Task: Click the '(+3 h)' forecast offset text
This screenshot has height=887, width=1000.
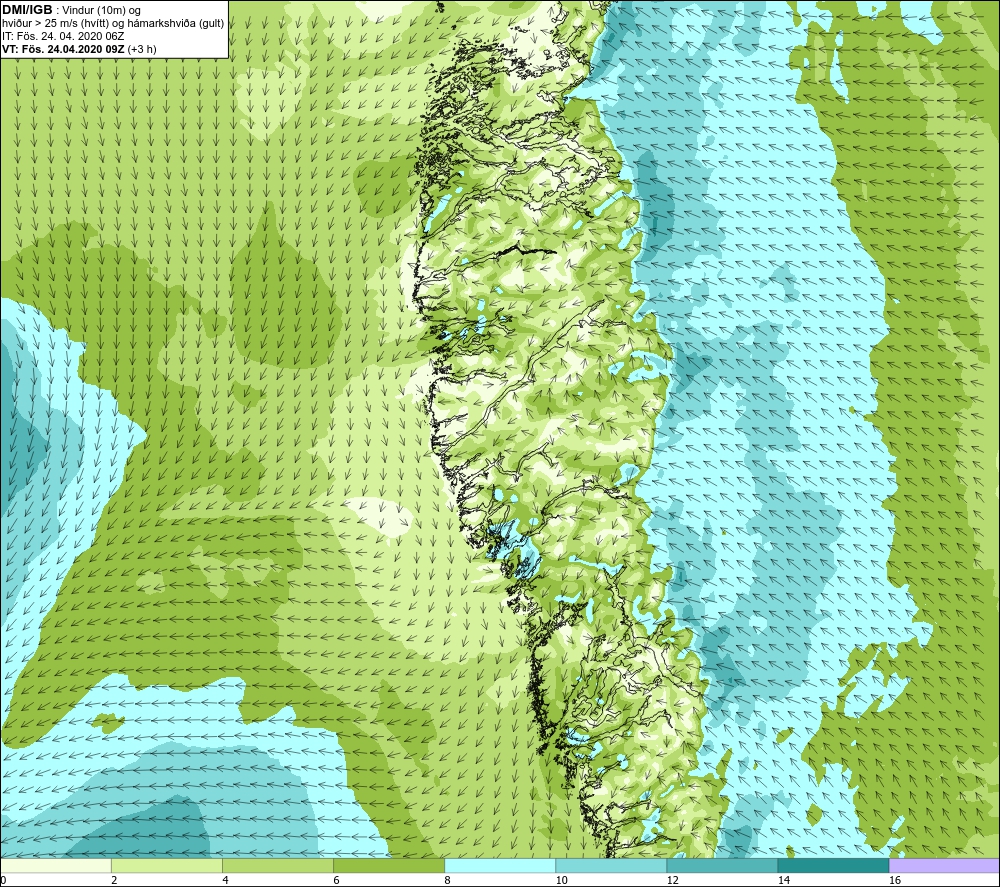Action: [x=142, y=49]
